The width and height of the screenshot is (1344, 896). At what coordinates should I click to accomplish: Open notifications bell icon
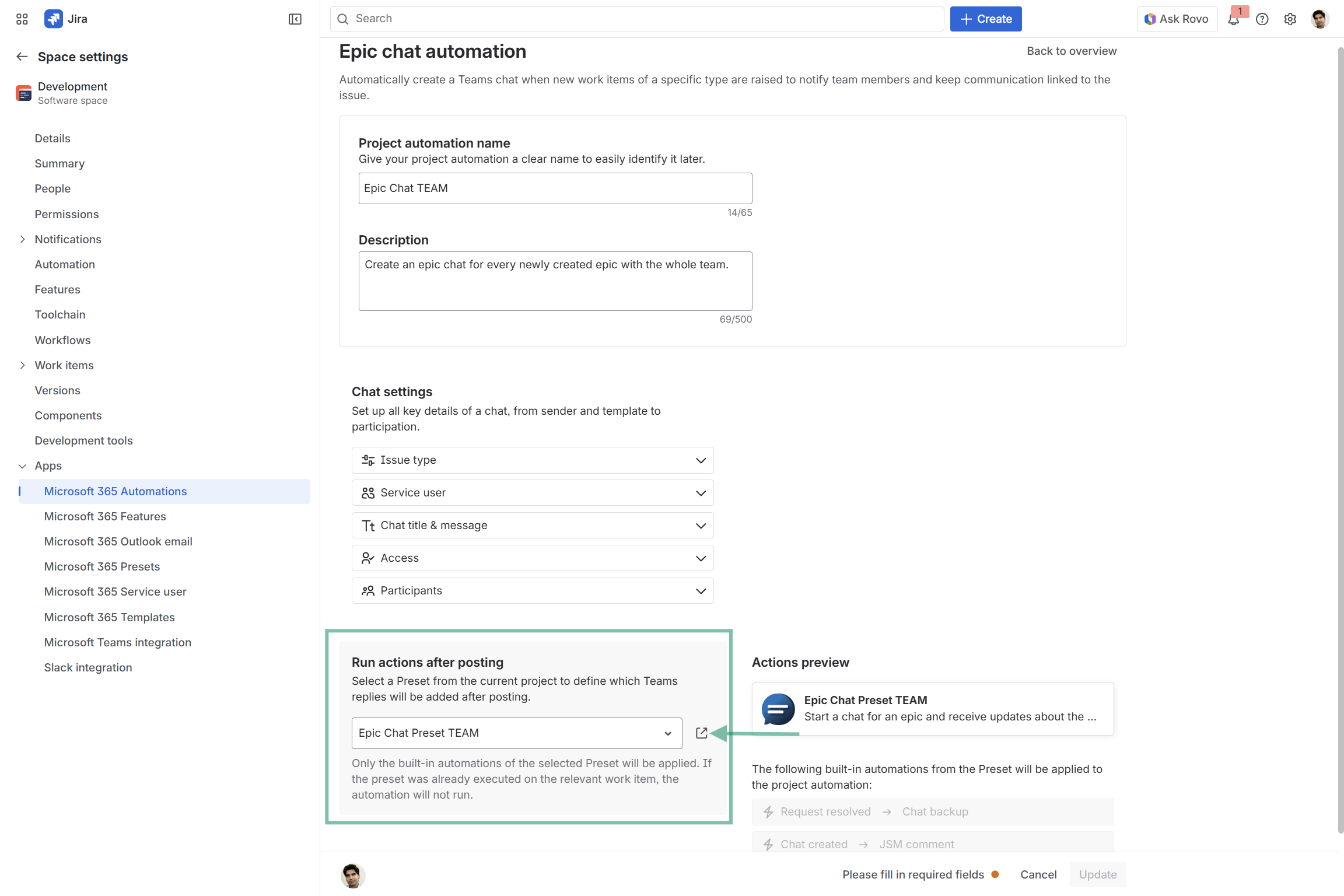(1233, 19)
